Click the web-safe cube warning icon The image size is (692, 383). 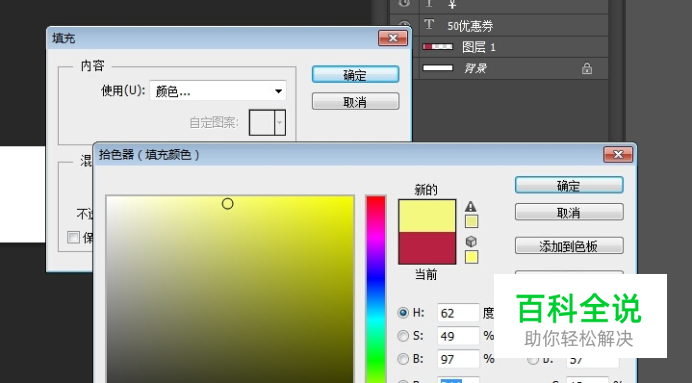(x=471, y=241)
